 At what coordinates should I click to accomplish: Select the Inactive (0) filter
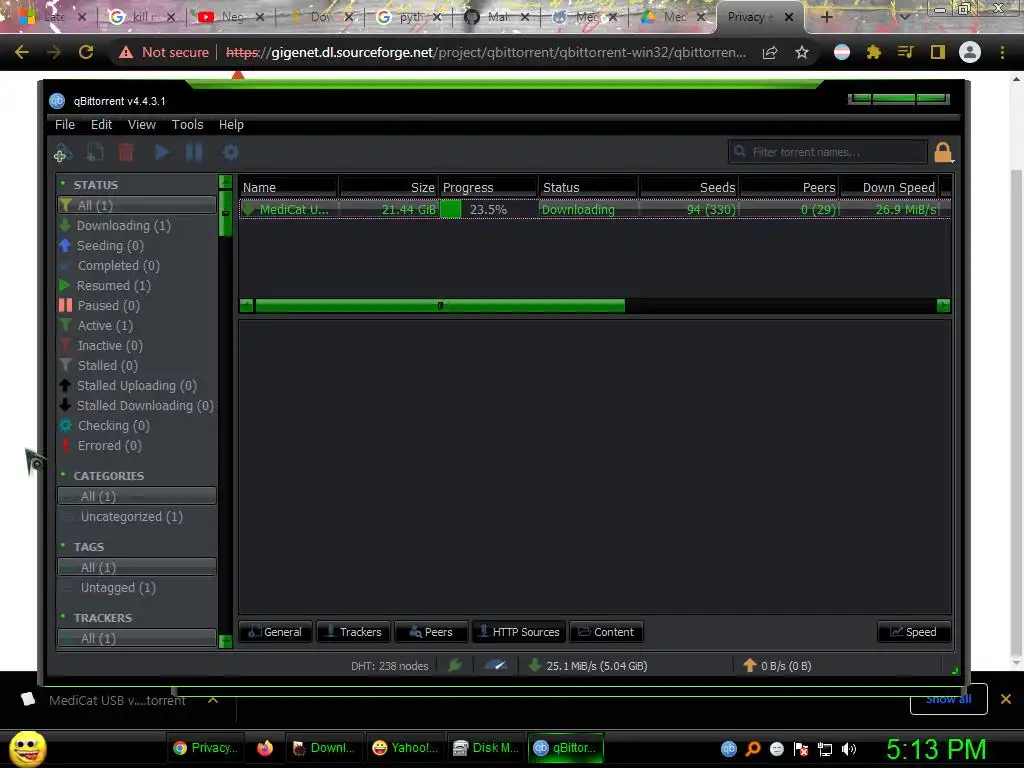click(136, 345)
